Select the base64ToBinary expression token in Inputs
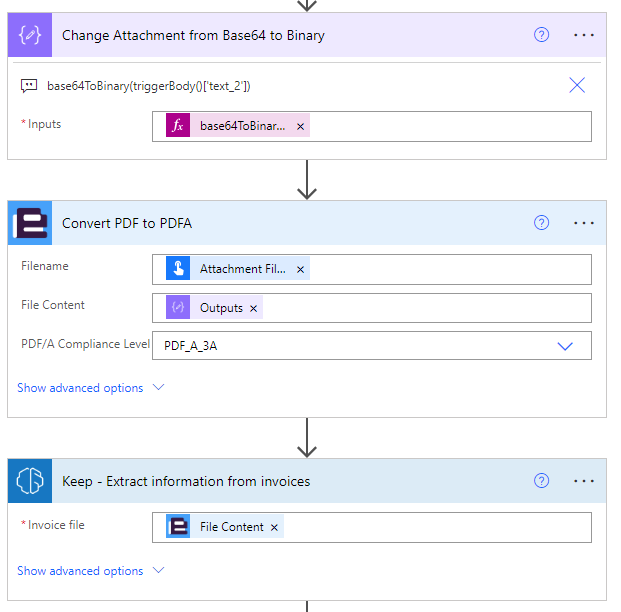 (x=240, y=126)
